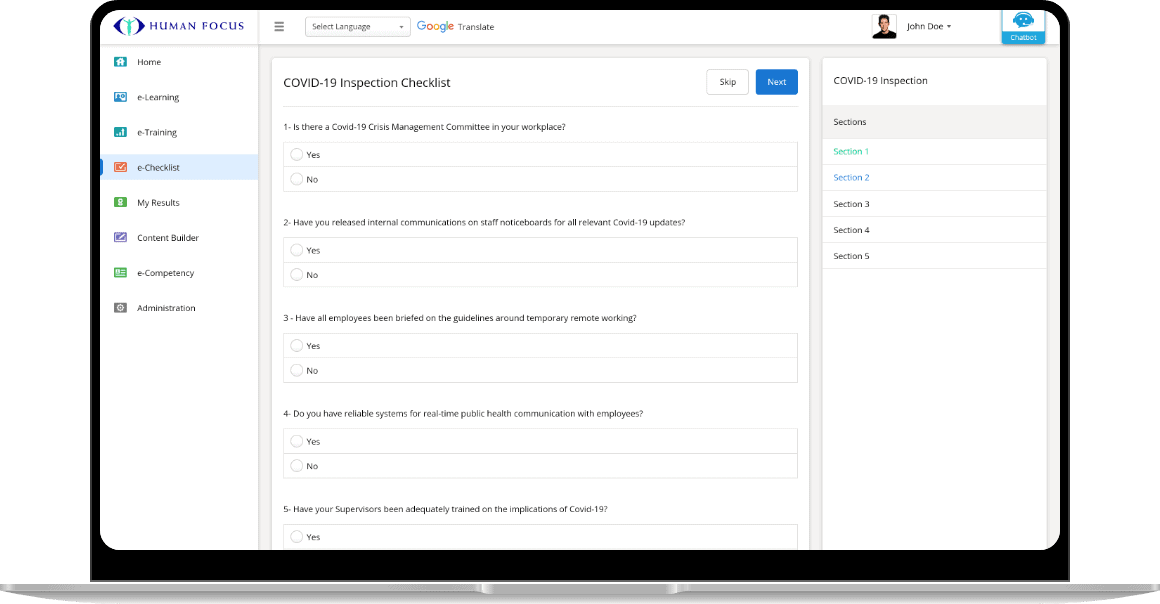Click the e-Learning sidebar icon
This screenshot has height=604, width=1160.
point(120,97)
